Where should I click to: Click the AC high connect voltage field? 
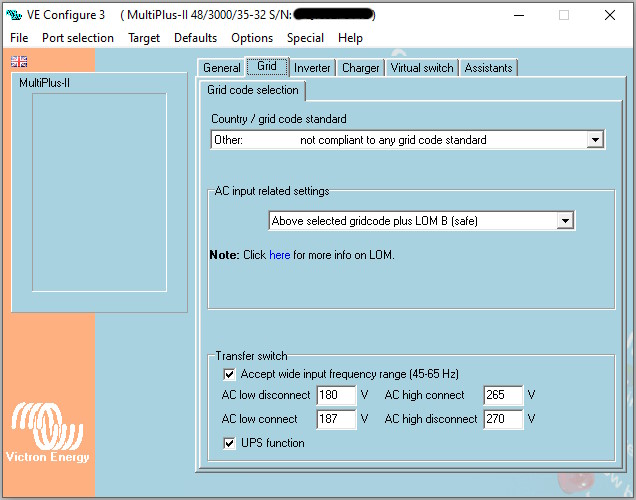503,396
